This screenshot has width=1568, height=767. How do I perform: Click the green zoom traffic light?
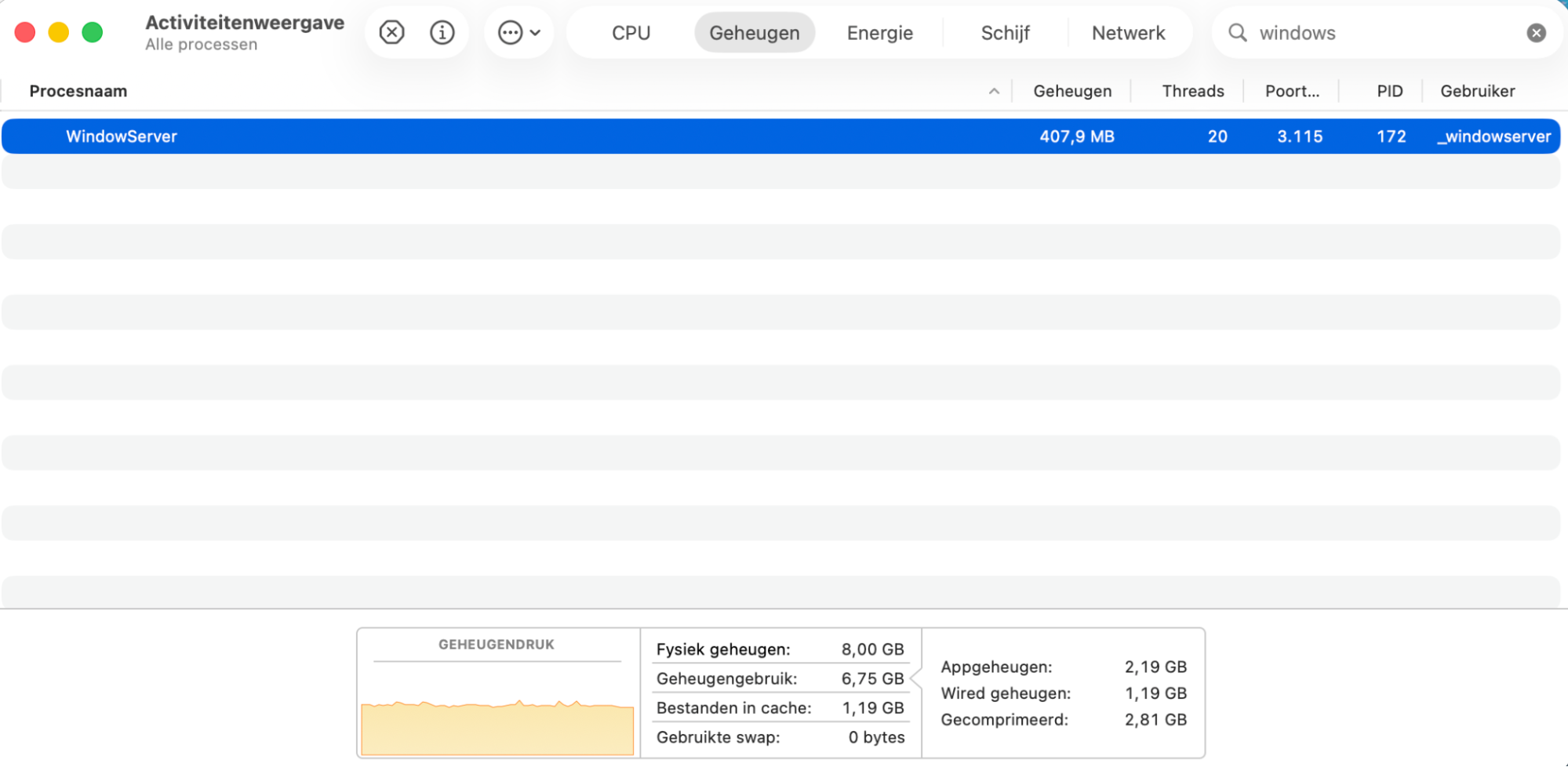(x=93, y=32)
